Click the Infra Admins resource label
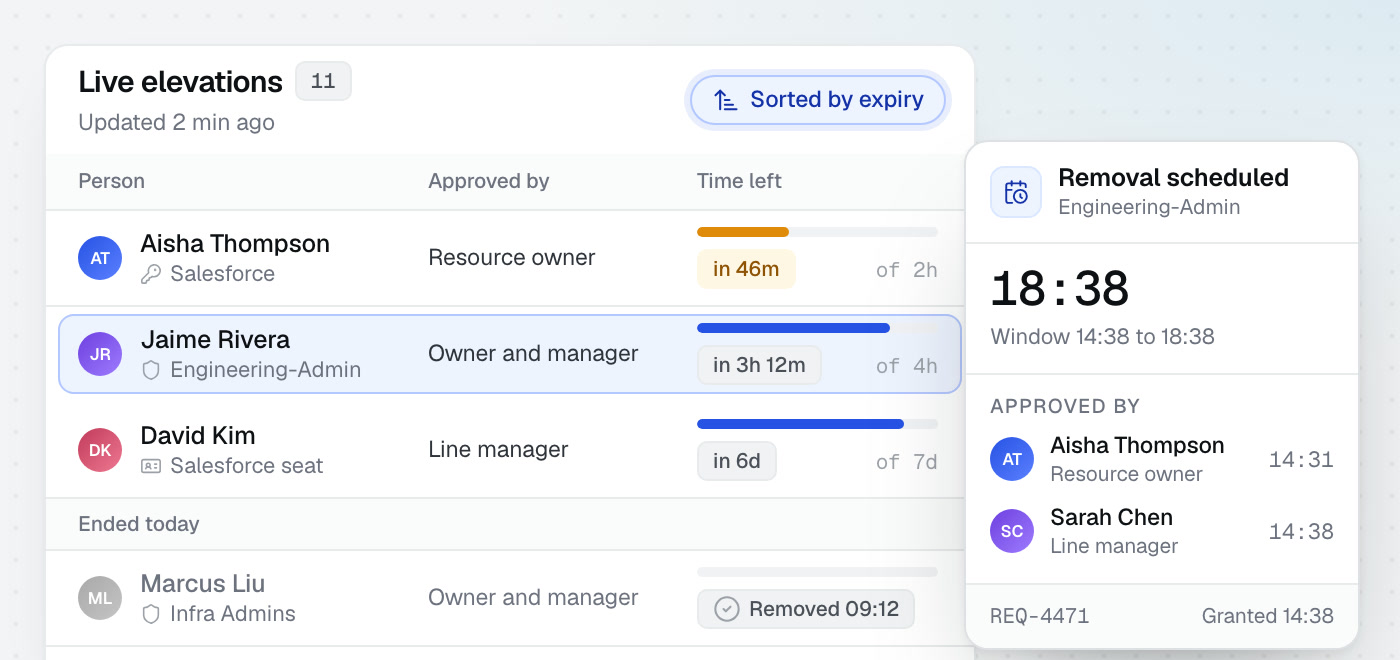This screenshot has width=1400, height=660. click(x=233, y=614)
